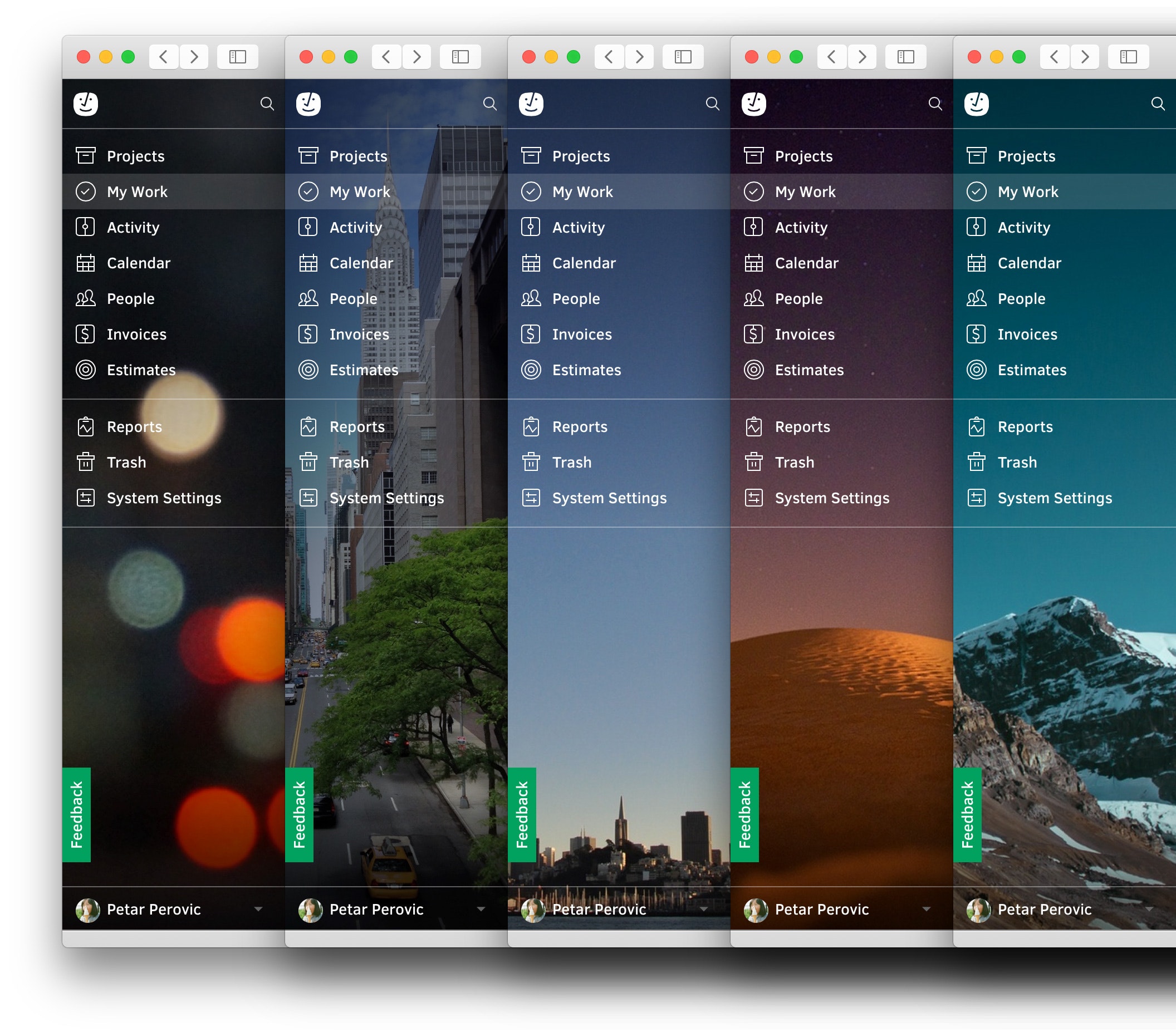The image size is (1176, 1032).
Task: Click green Feedback button in bokeh window
Action: click(x=76, y=814)
